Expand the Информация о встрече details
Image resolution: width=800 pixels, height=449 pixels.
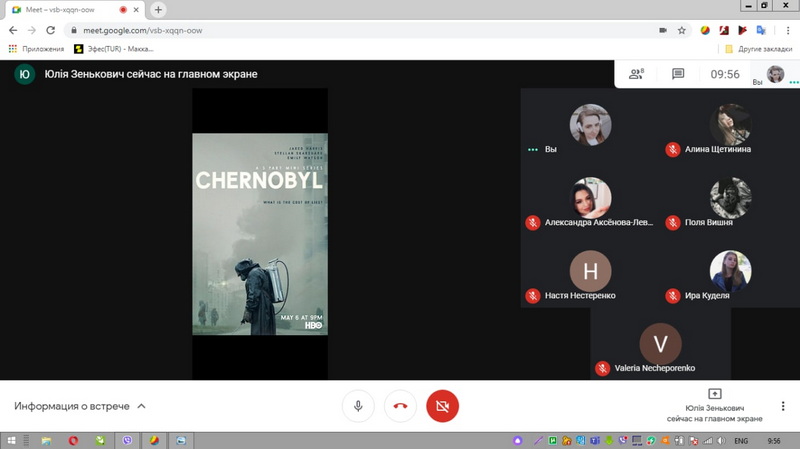click(x=80, y=406)
